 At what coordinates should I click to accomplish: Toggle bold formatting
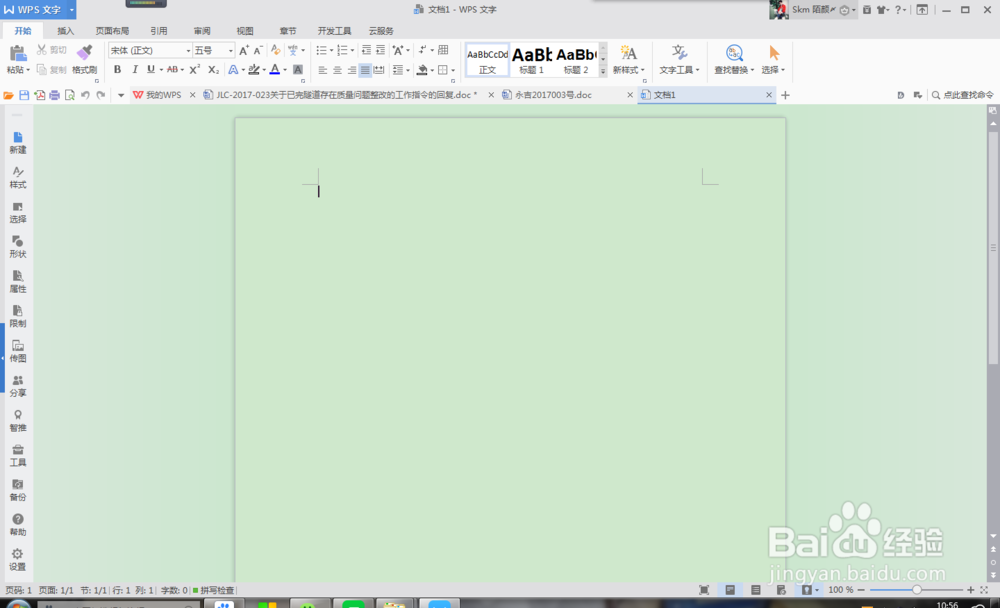117,70
